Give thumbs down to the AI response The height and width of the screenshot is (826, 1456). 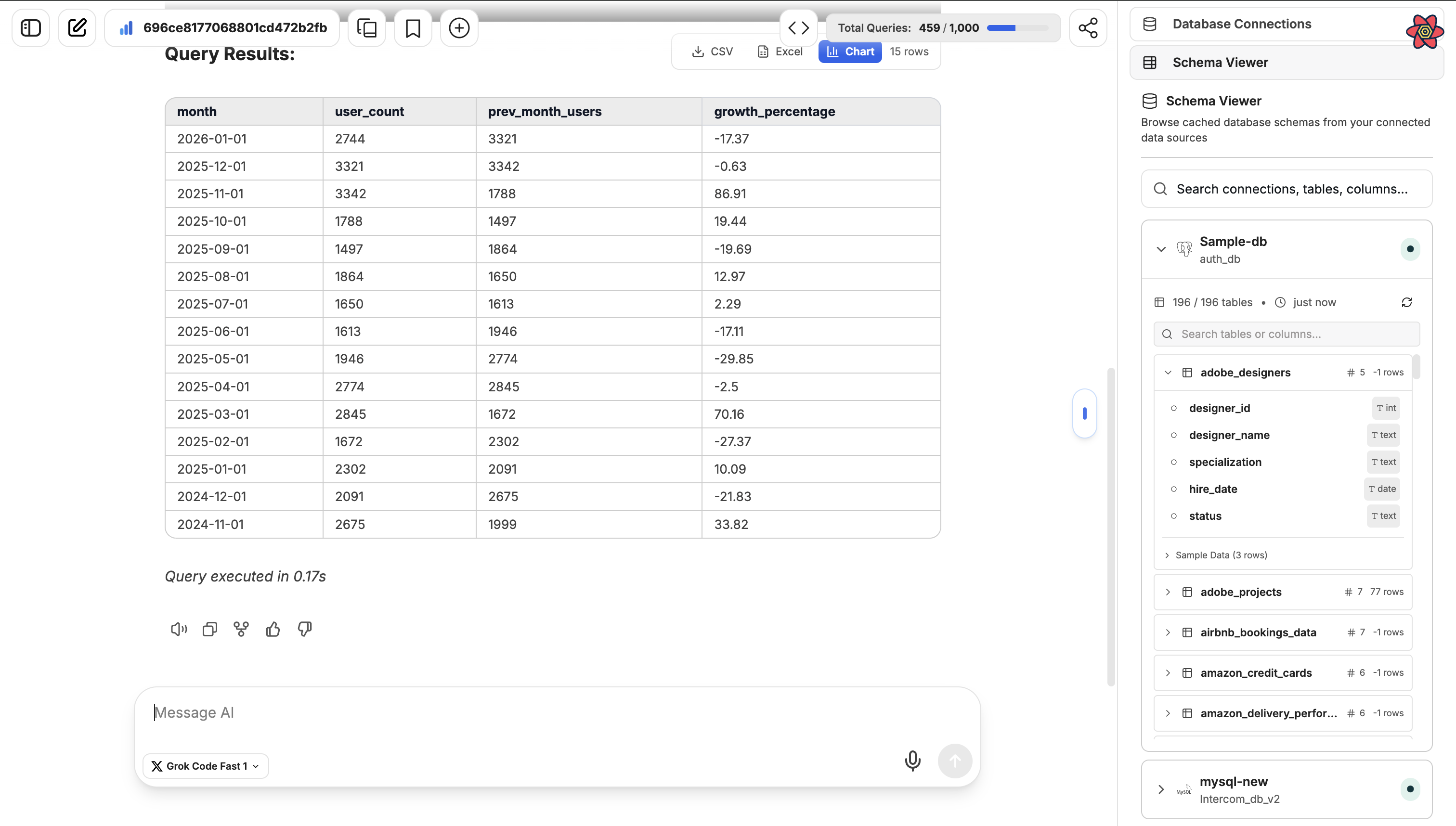(x=305, y=629)
